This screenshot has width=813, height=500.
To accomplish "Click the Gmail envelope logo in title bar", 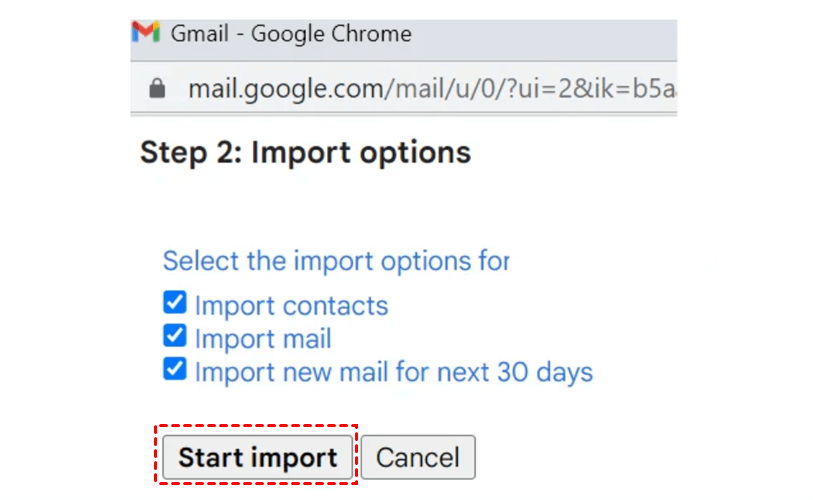I will click(146, 32).
